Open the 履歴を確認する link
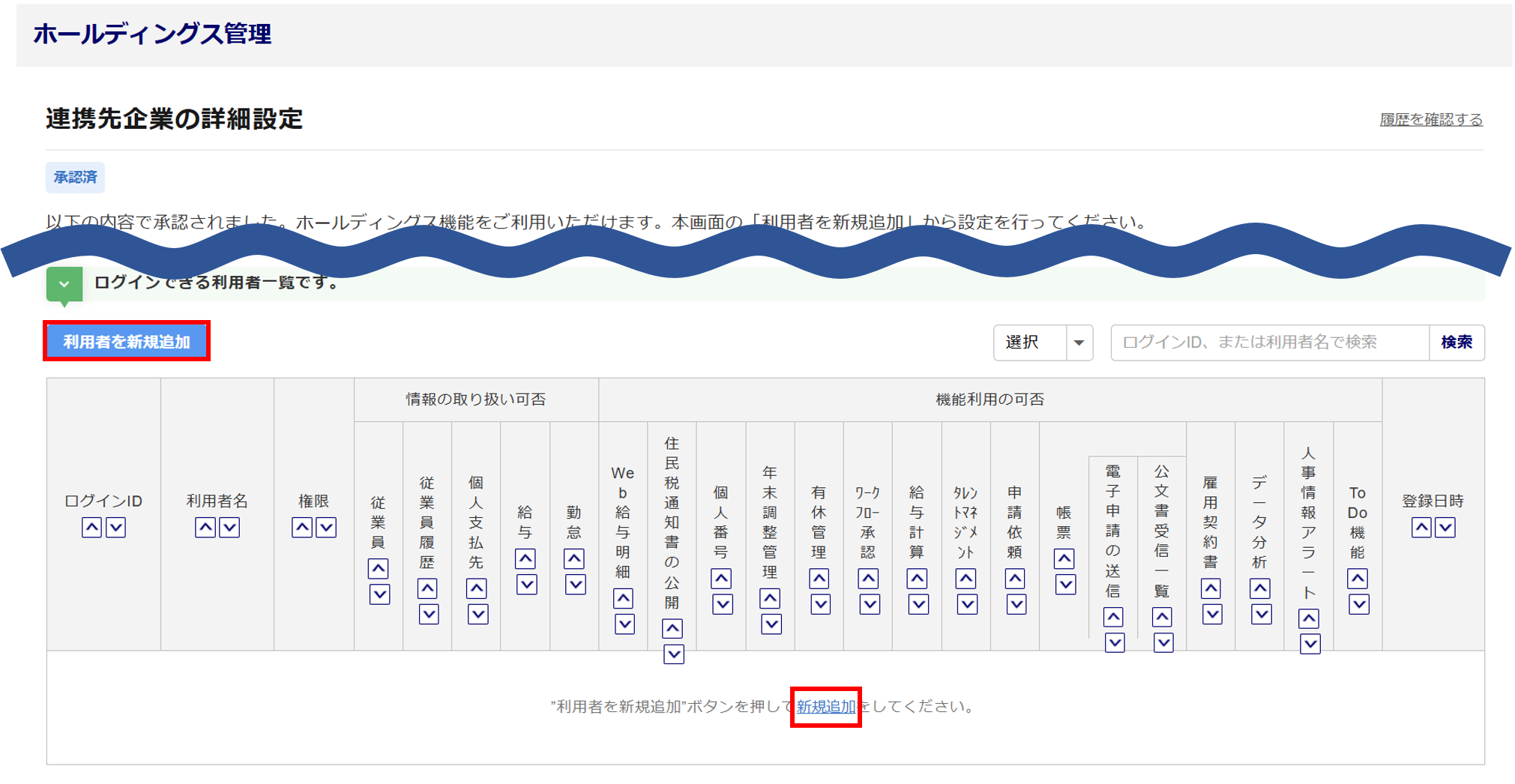The height and width of the screenshot is (784, 1515). click(x=1430, y=120)
